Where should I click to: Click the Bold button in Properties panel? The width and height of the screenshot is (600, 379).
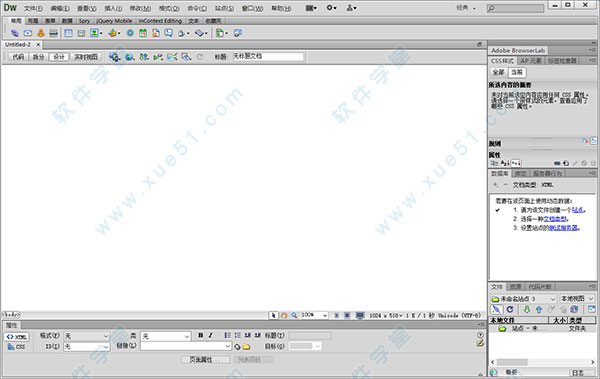tap(201, 335)
